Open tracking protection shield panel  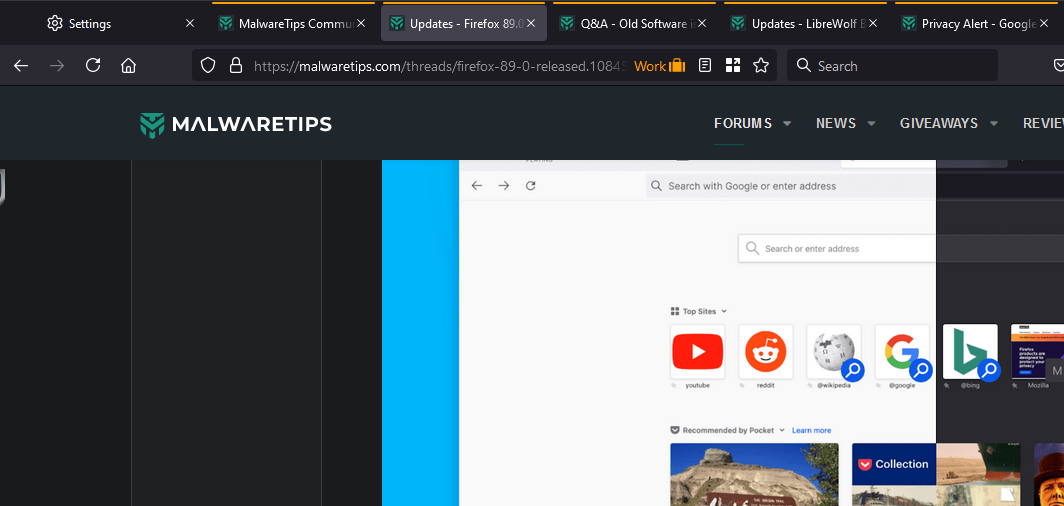tap(208, 66)
